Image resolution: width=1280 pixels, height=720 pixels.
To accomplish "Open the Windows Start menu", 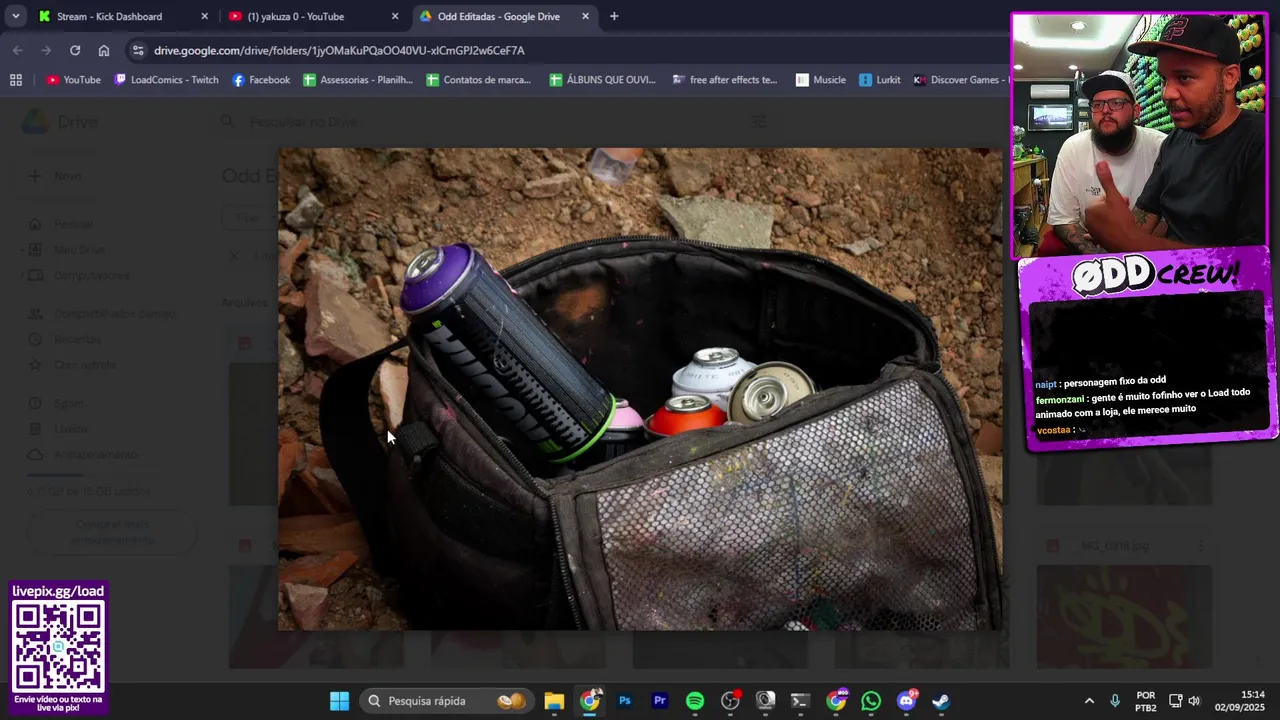I will click(339, 701).
